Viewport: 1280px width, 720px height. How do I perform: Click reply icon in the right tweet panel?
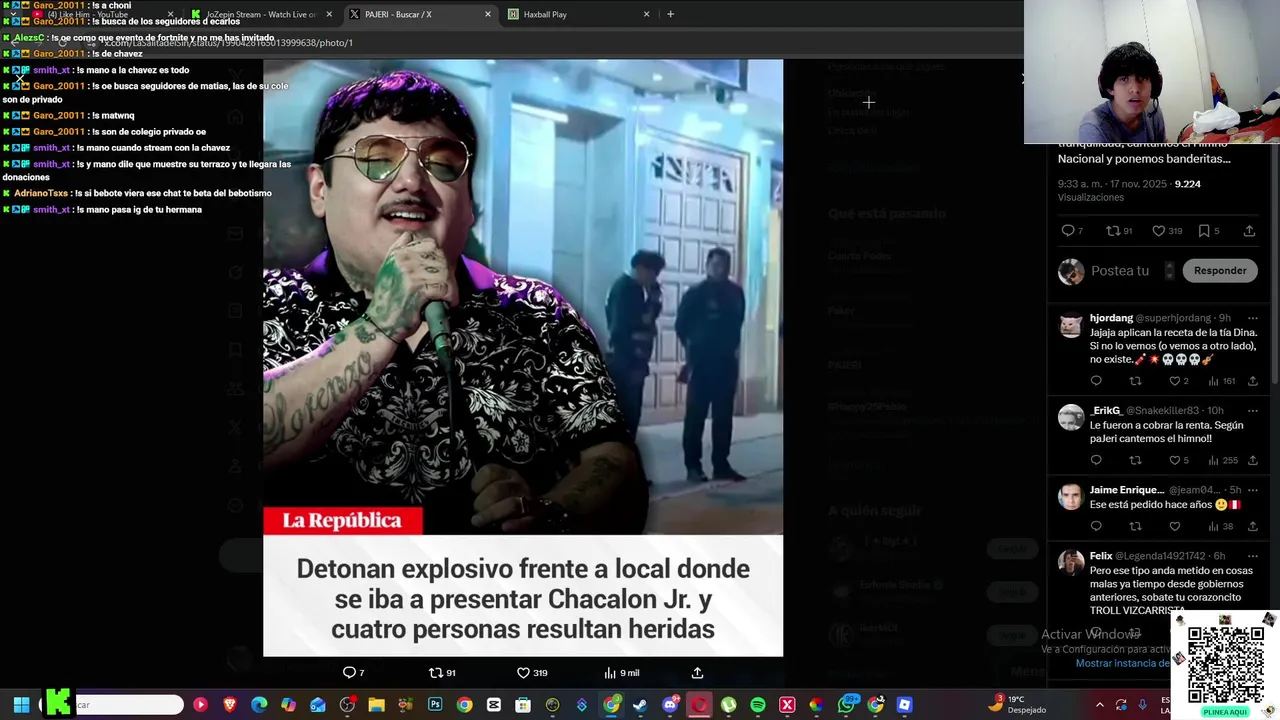click(1072, 231)
